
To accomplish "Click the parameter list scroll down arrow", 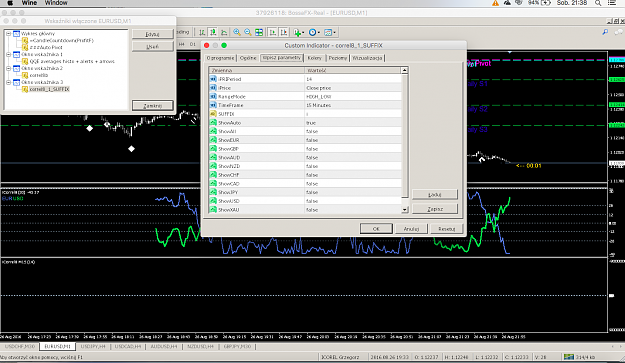I will point(405,210).
